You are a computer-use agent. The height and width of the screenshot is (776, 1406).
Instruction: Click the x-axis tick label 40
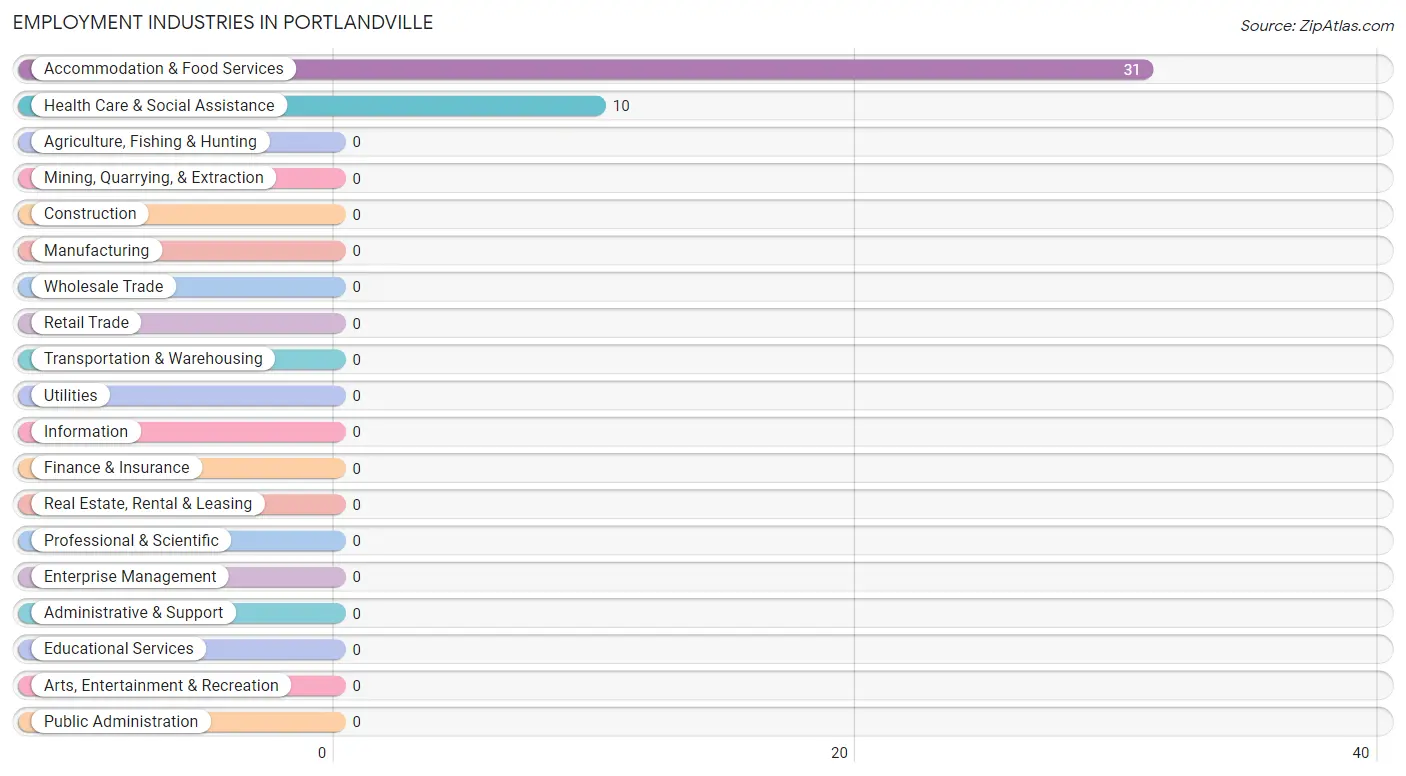[x=1361, y=753]
